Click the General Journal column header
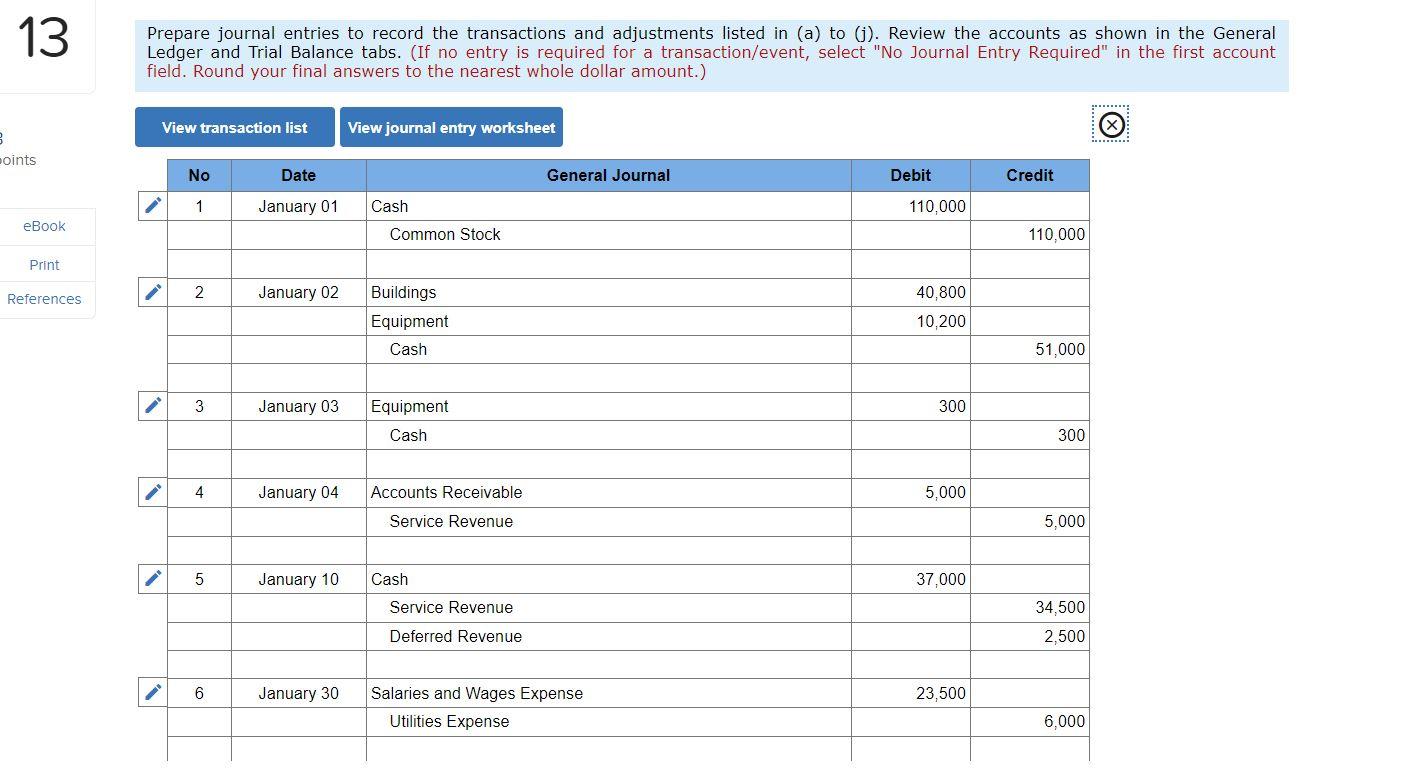This screenshot has width=1408, height=768. [609, 175]
